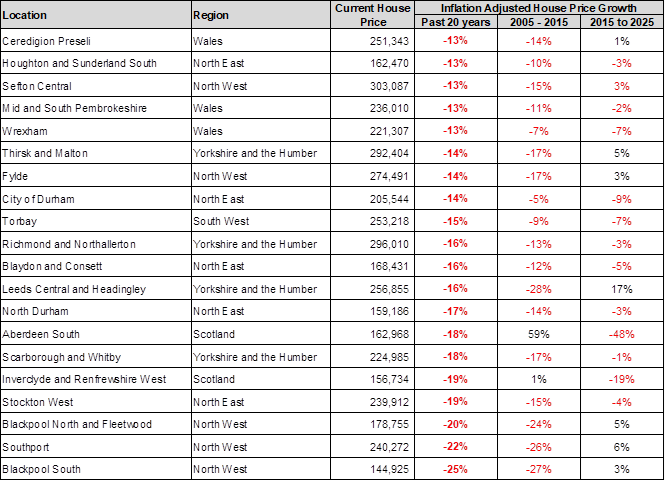Select the Houghton and Sunderland South cell

(x=80, y=63)
